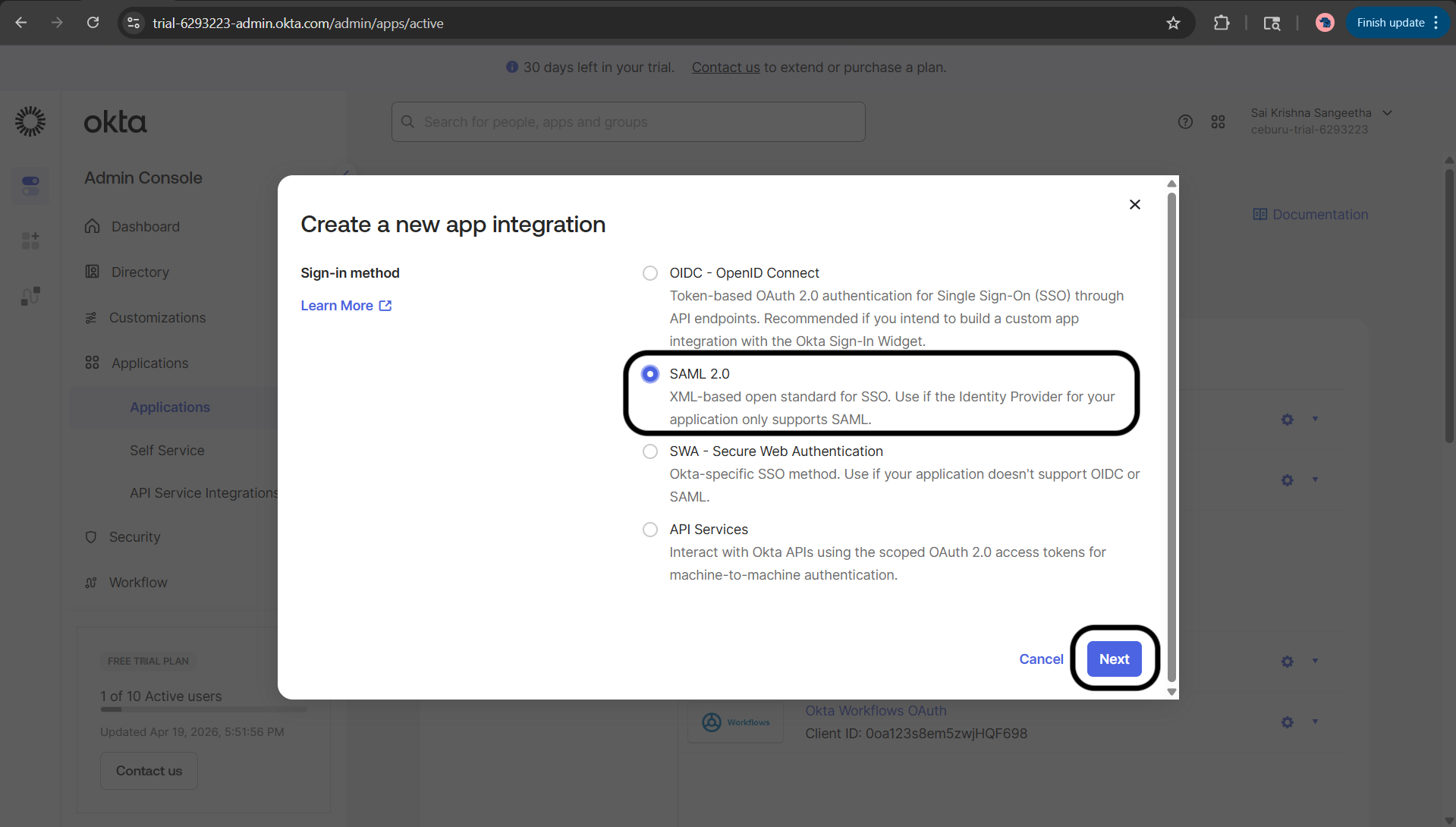Screen dimensions: 1456x827
Task: Expand the Applications section in the sidebar
Action: tap(149, 363)
